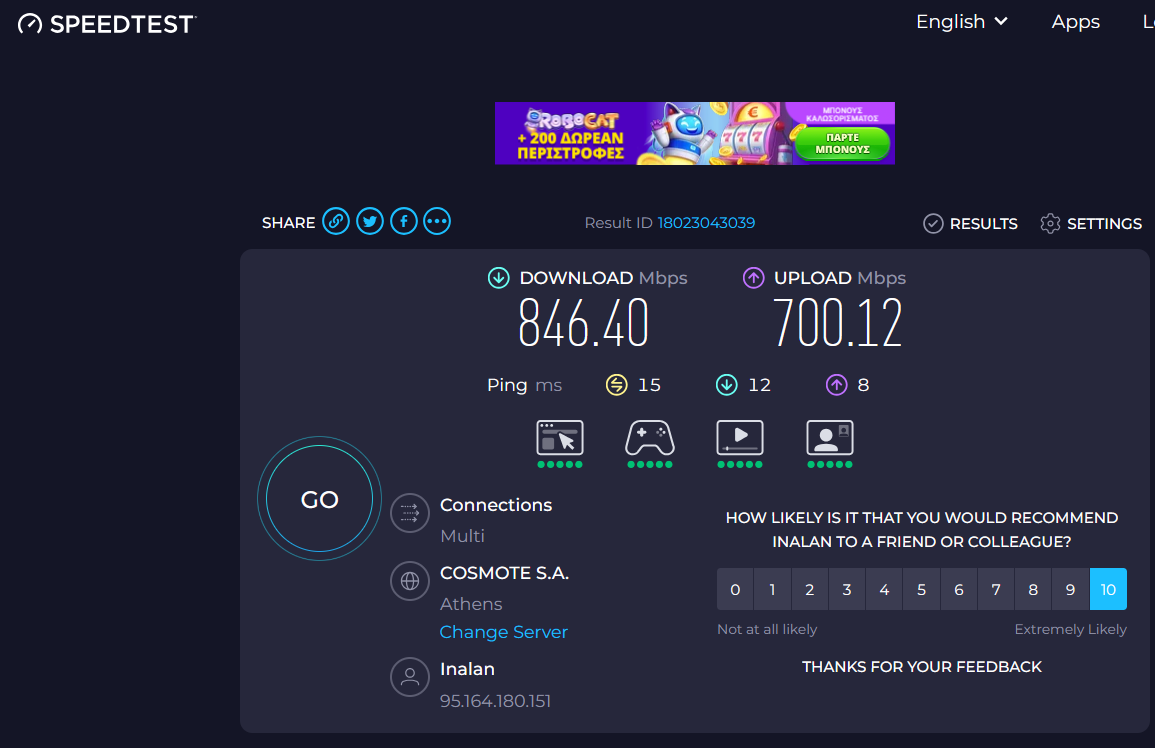Click the download value 846.40
Image resolution: width=1155 pixels, height=748 pixels.
click(x=583, y=322)
